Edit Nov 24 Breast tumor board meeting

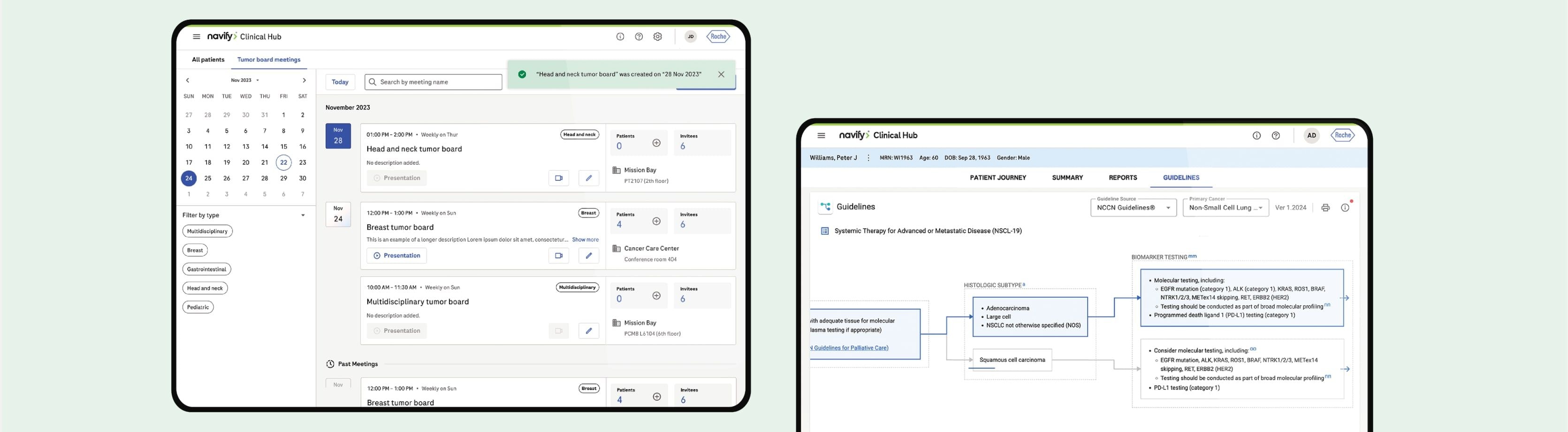point(589,256)
